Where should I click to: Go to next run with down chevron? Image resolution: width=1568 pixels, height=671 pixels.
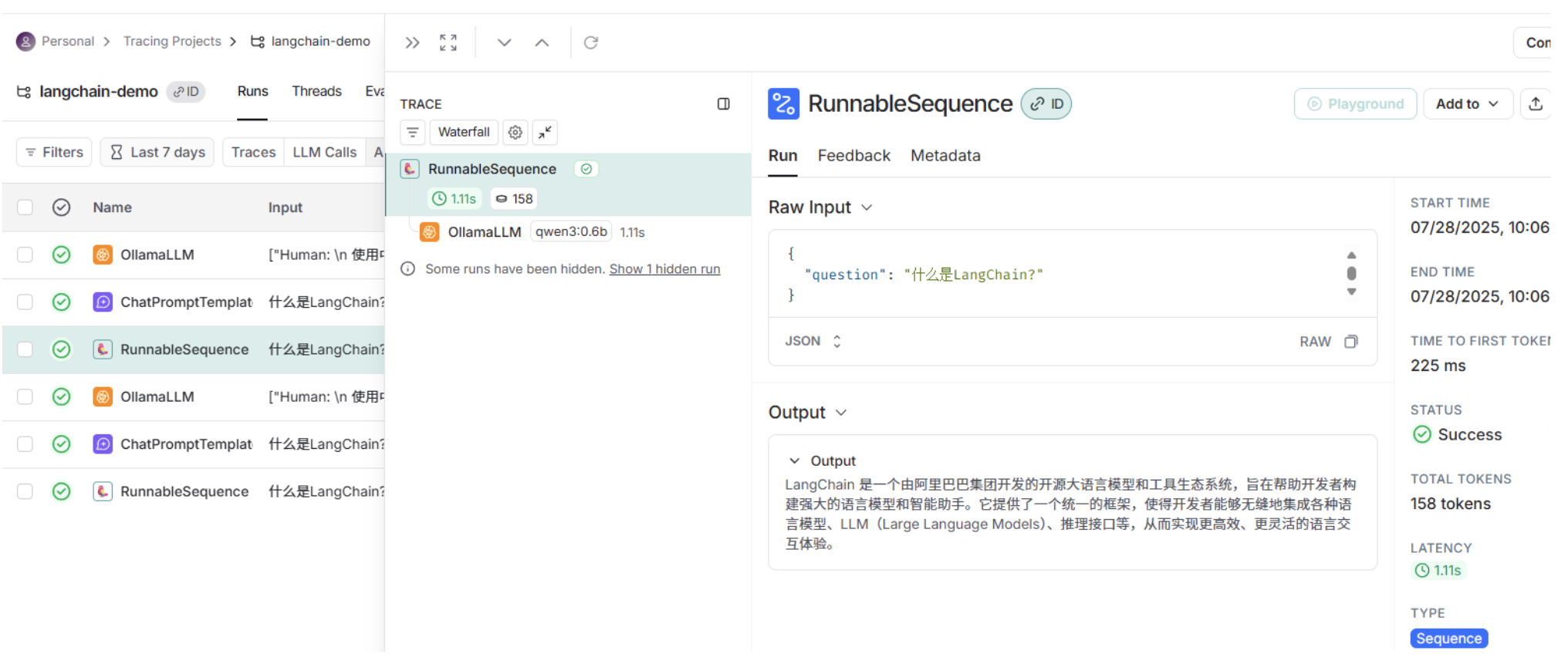[x=504, y=42]
